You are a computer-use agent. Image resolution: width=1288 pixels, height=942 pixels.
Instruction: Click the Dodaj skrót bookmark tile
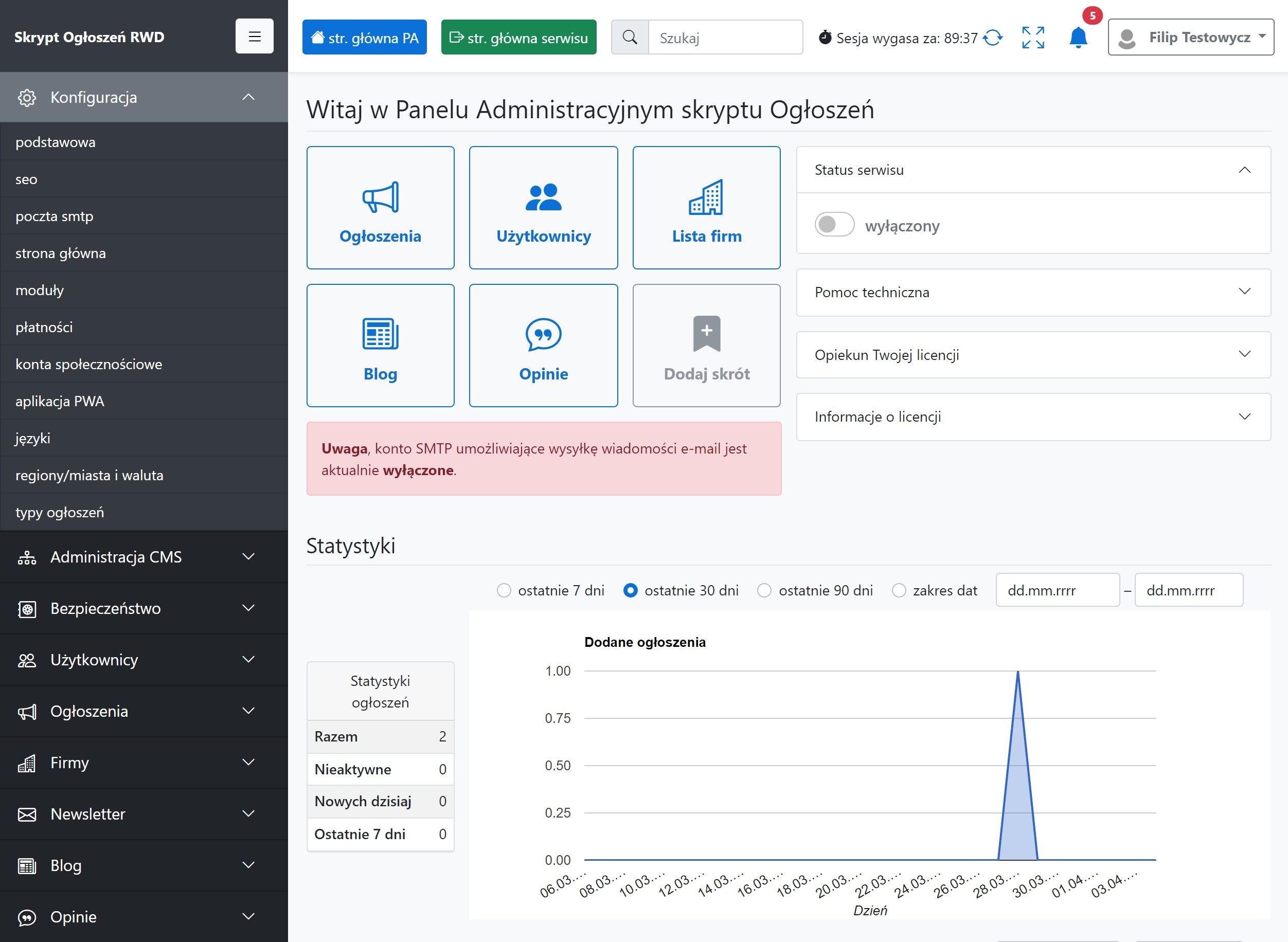pyautogui.click(x=706, y=346)
